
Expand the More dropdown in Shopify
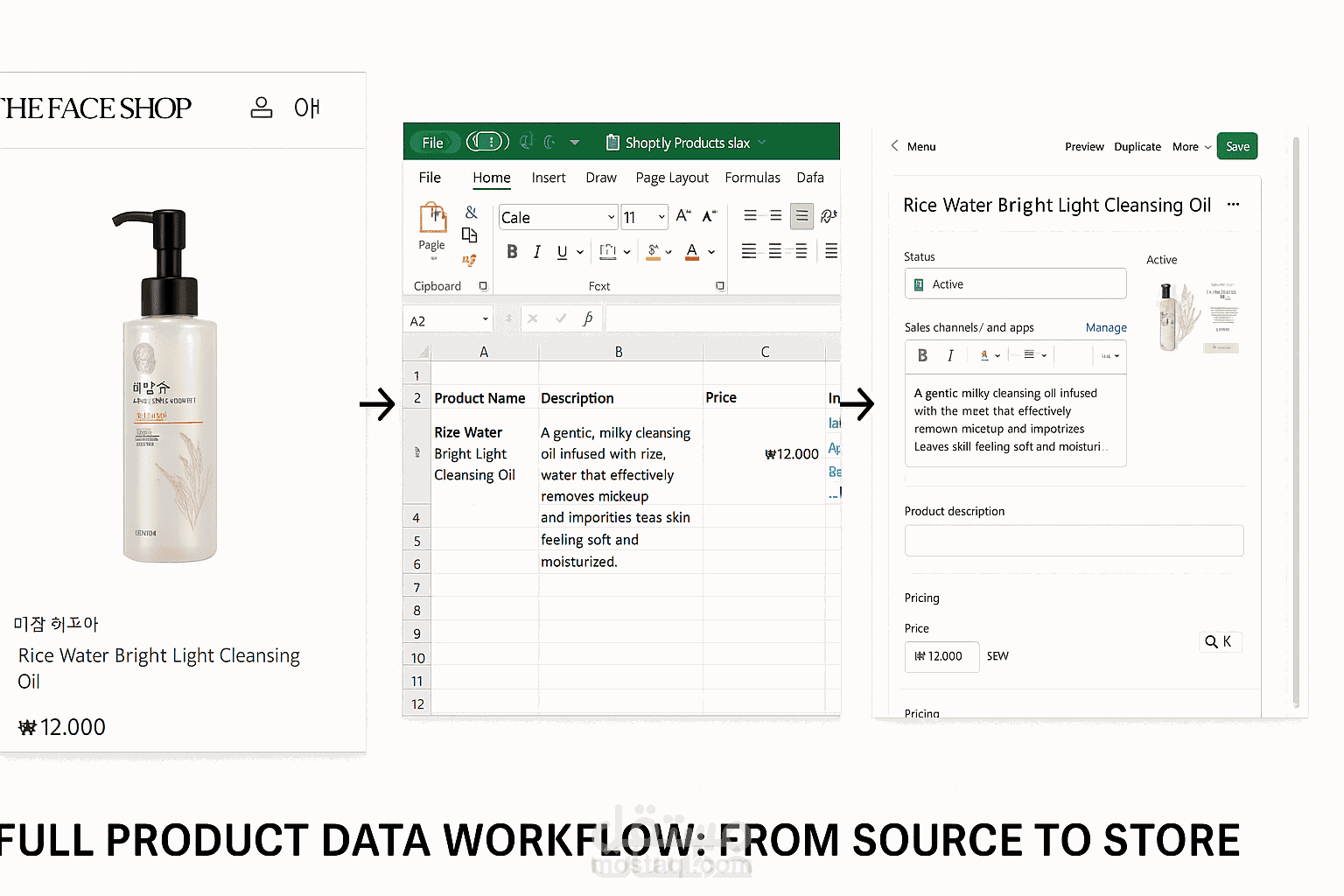(1192, 147)
